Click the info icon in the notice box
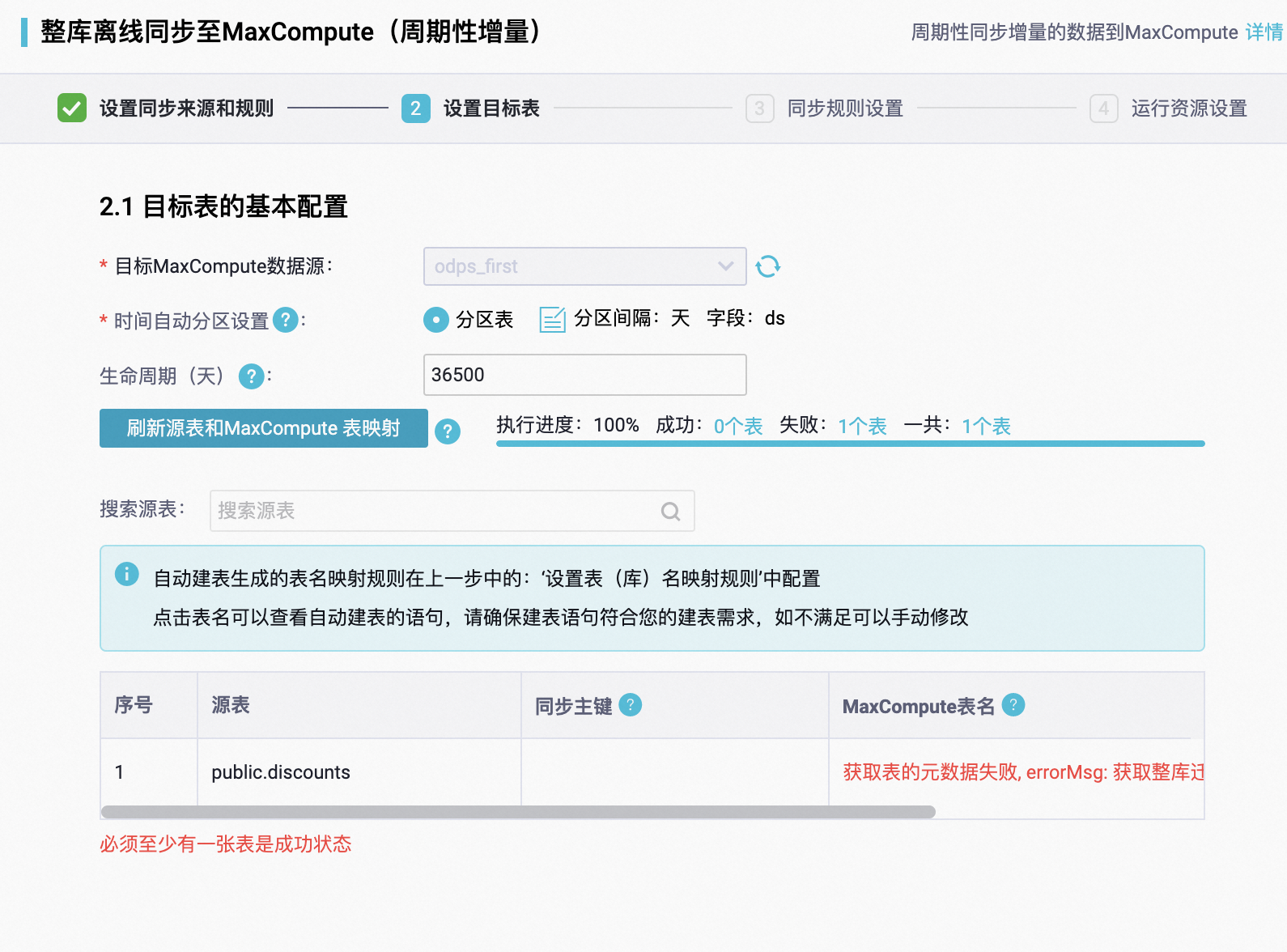This screenshot has height=952, width=1287. pos(127,574)
